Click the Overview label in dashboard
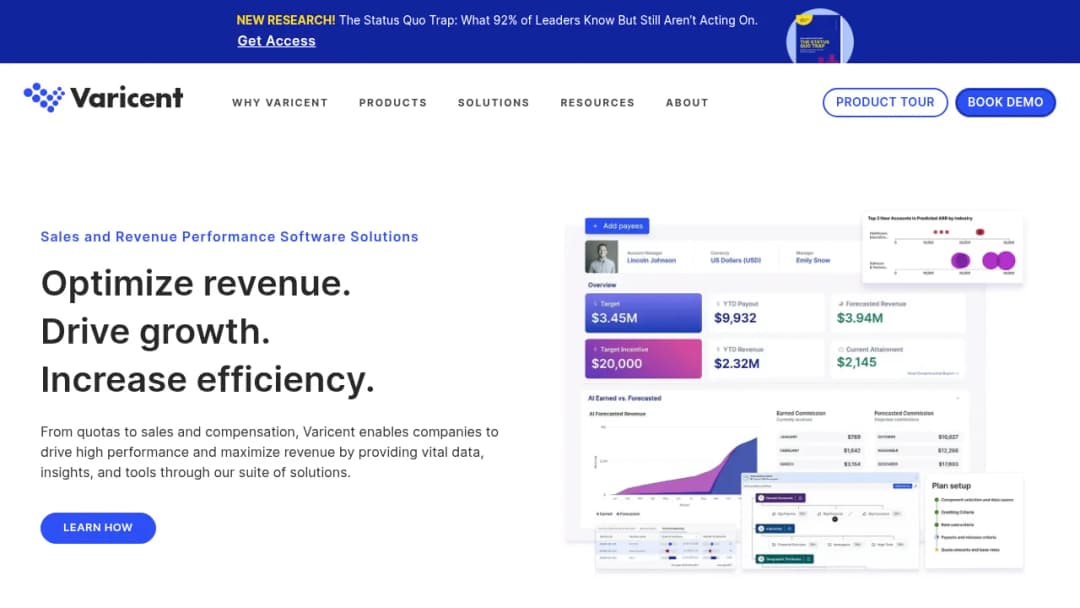The height and width of the screenshot is (608, 1080). [602, 285]
